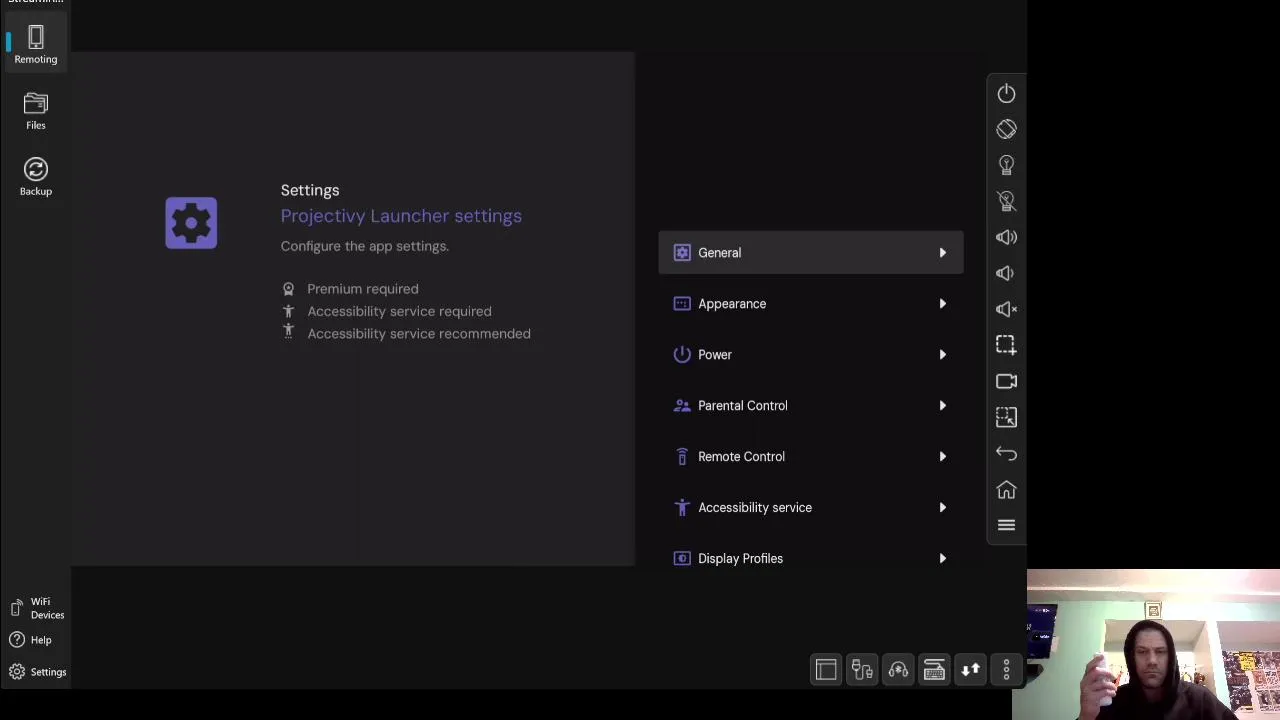Expand the General submenu arrow

942,253
